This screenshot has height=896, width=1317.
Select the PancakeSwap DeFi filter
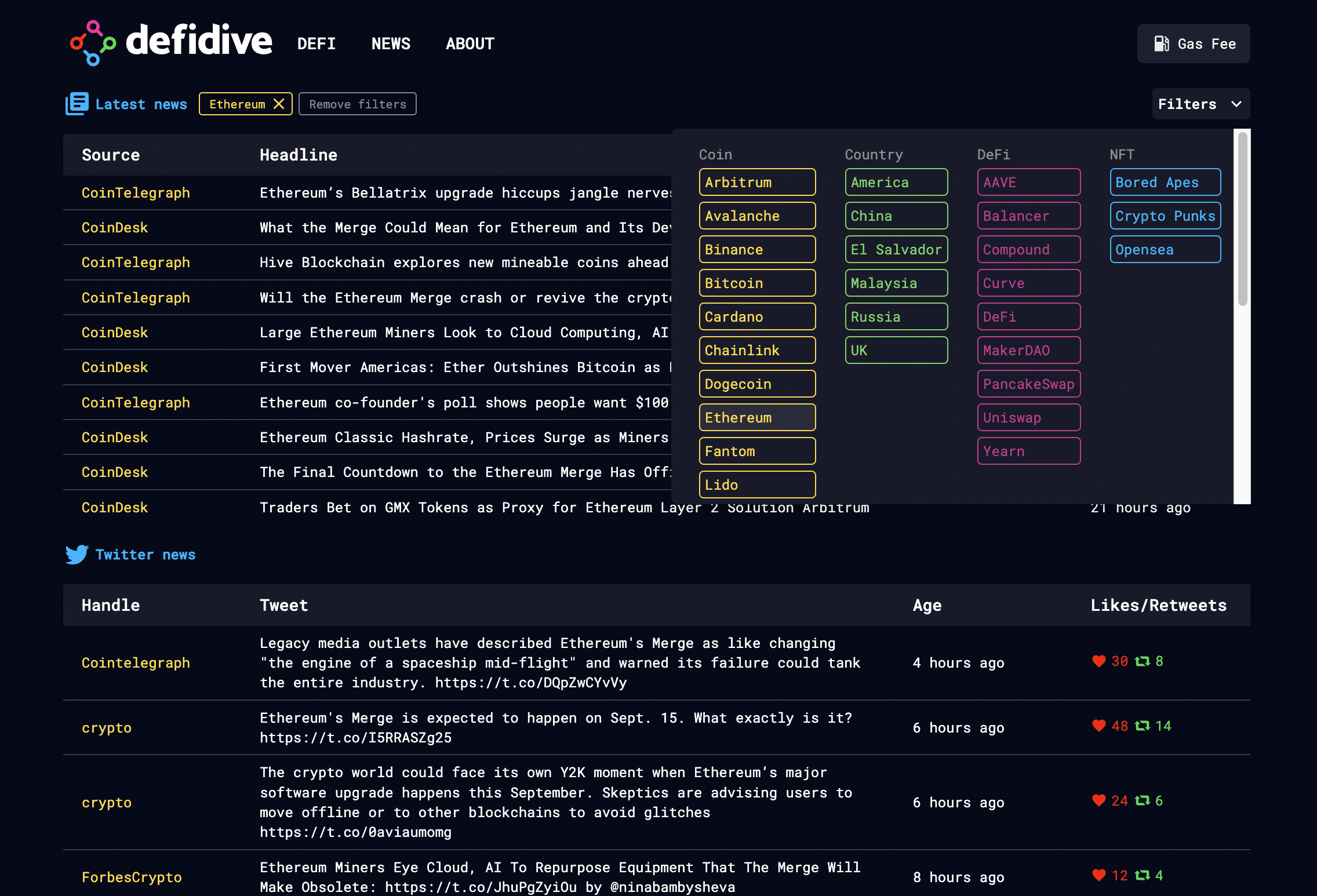pyautogui.click(x=1029, y=384)
